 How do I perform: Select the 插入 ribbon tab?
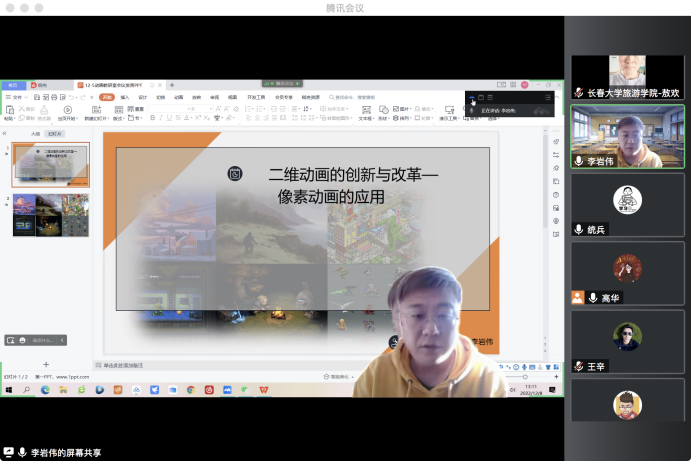point(125,97)
